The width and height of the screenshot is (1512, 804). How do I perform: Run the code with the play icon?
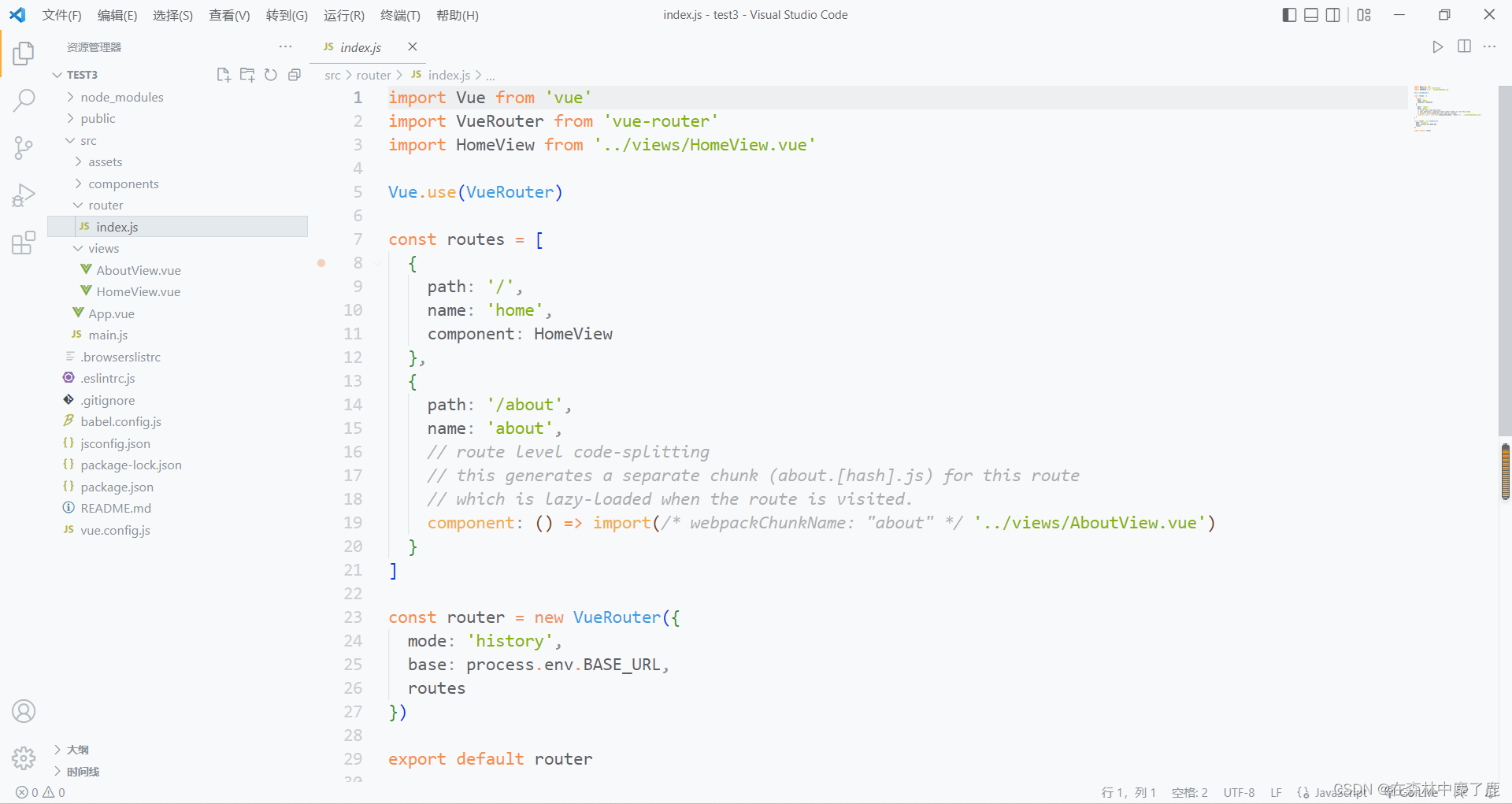pyautogui.click(x=1438, y=47)
